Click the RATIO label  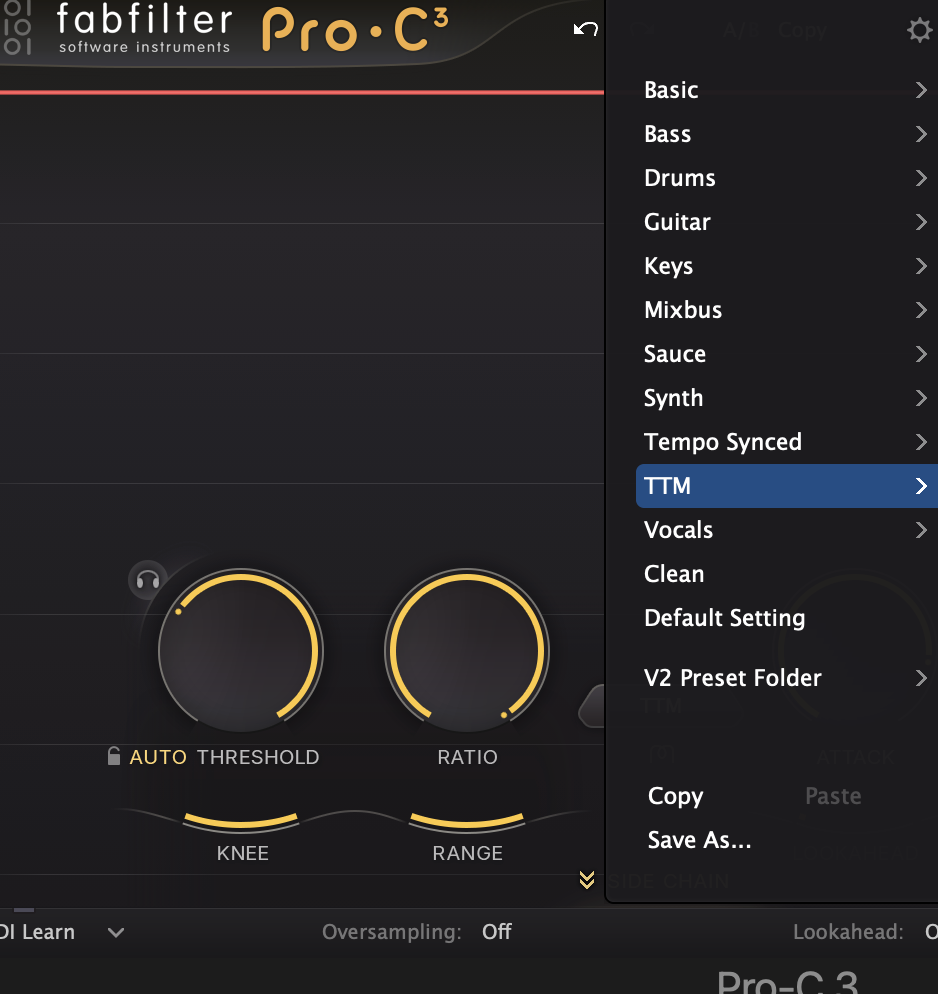point(468,757)
